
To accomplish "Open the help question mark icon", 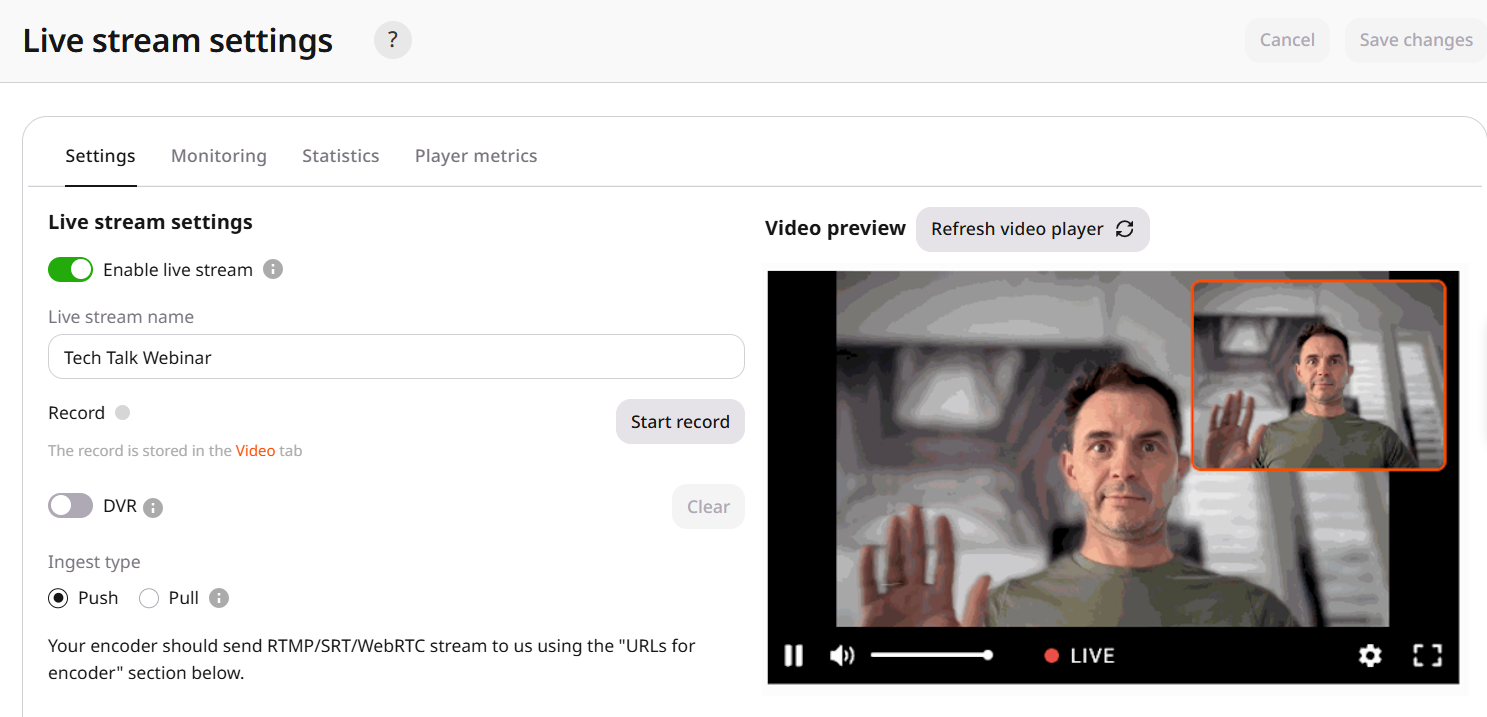I will [x=392, y=40].
